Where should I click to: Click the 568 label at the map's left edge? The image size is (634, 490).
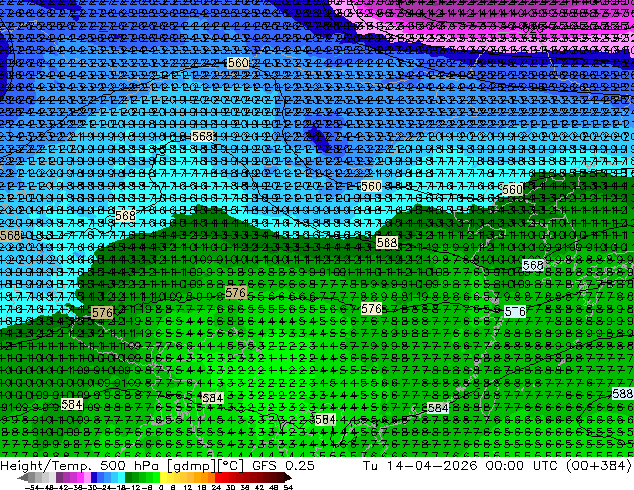point(10,235)
